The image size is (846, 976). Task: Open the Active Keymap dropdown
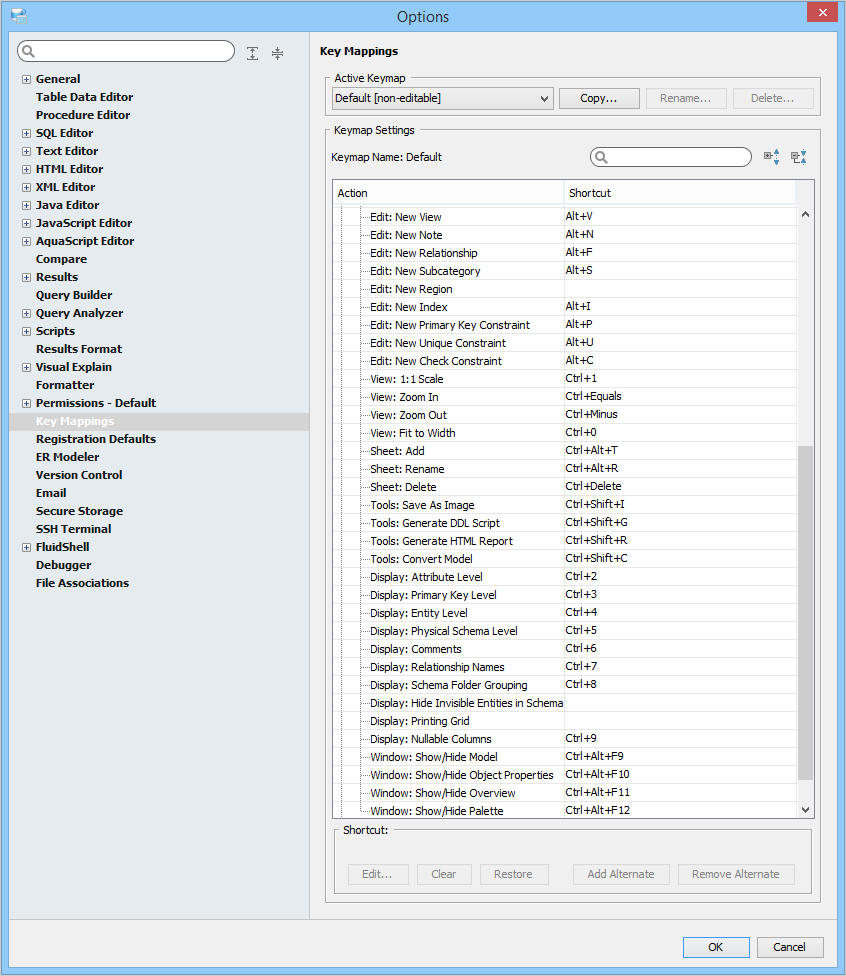coord(443,98)
